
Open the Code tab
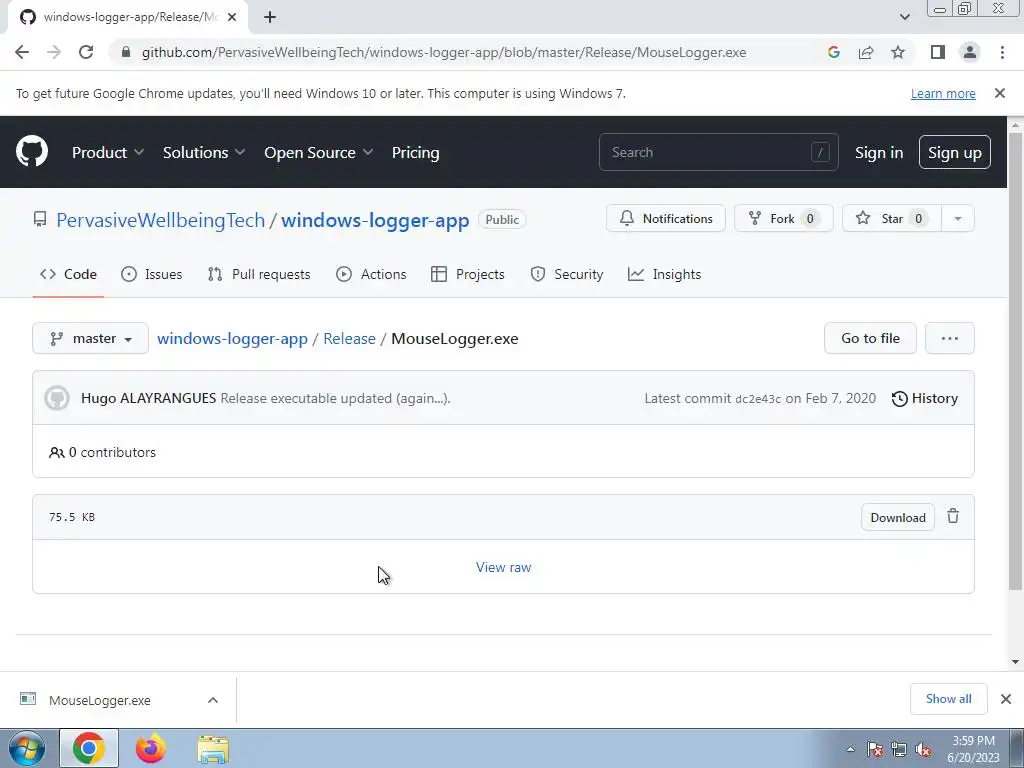point(68,274)
